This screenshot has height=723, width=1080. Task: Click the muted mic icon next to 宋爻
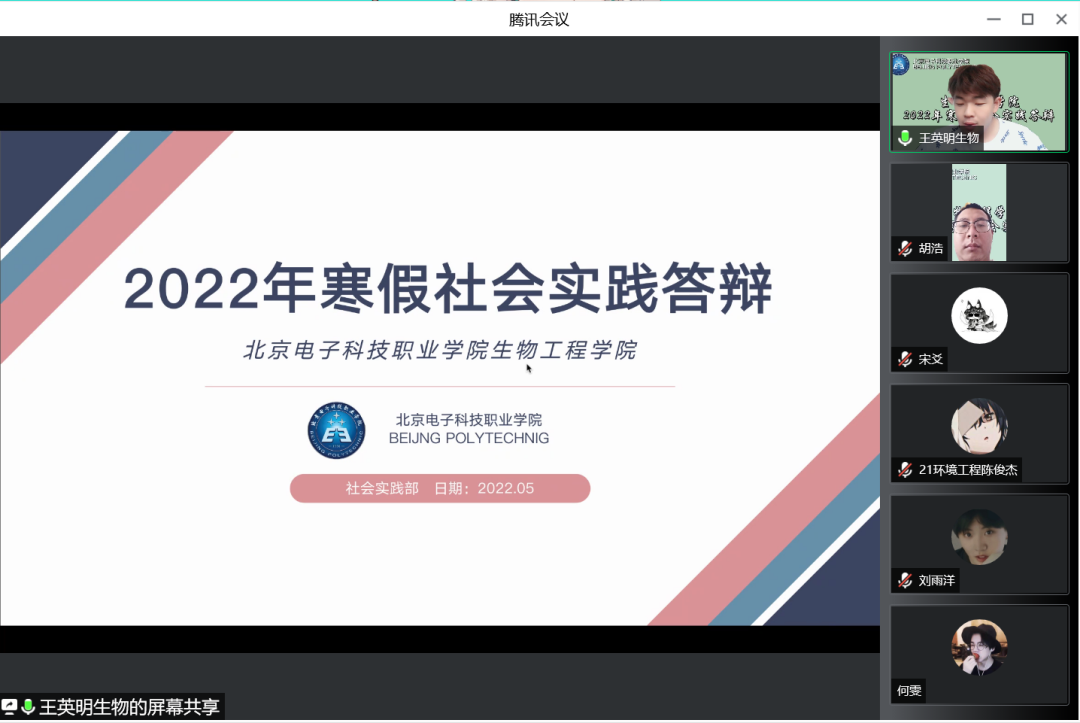click(x=905, y=359)
